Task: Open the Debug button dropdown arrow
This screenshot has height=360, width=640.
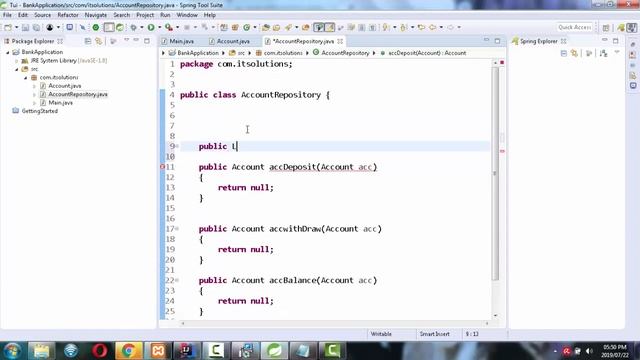Action: pos(142,27)
